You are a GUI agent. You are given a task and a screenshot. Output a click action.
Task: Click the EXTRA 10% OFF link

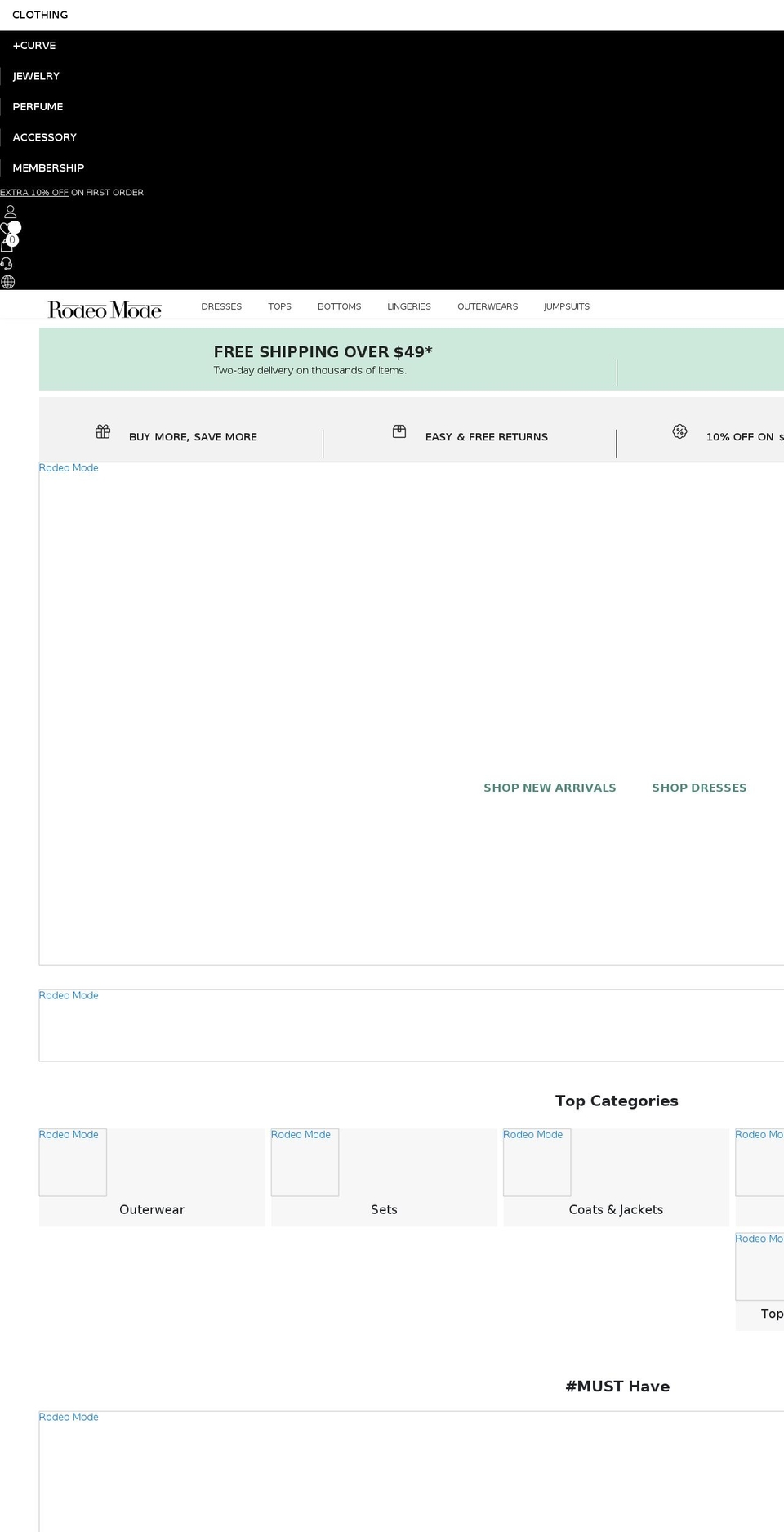(x=34, y=193)
